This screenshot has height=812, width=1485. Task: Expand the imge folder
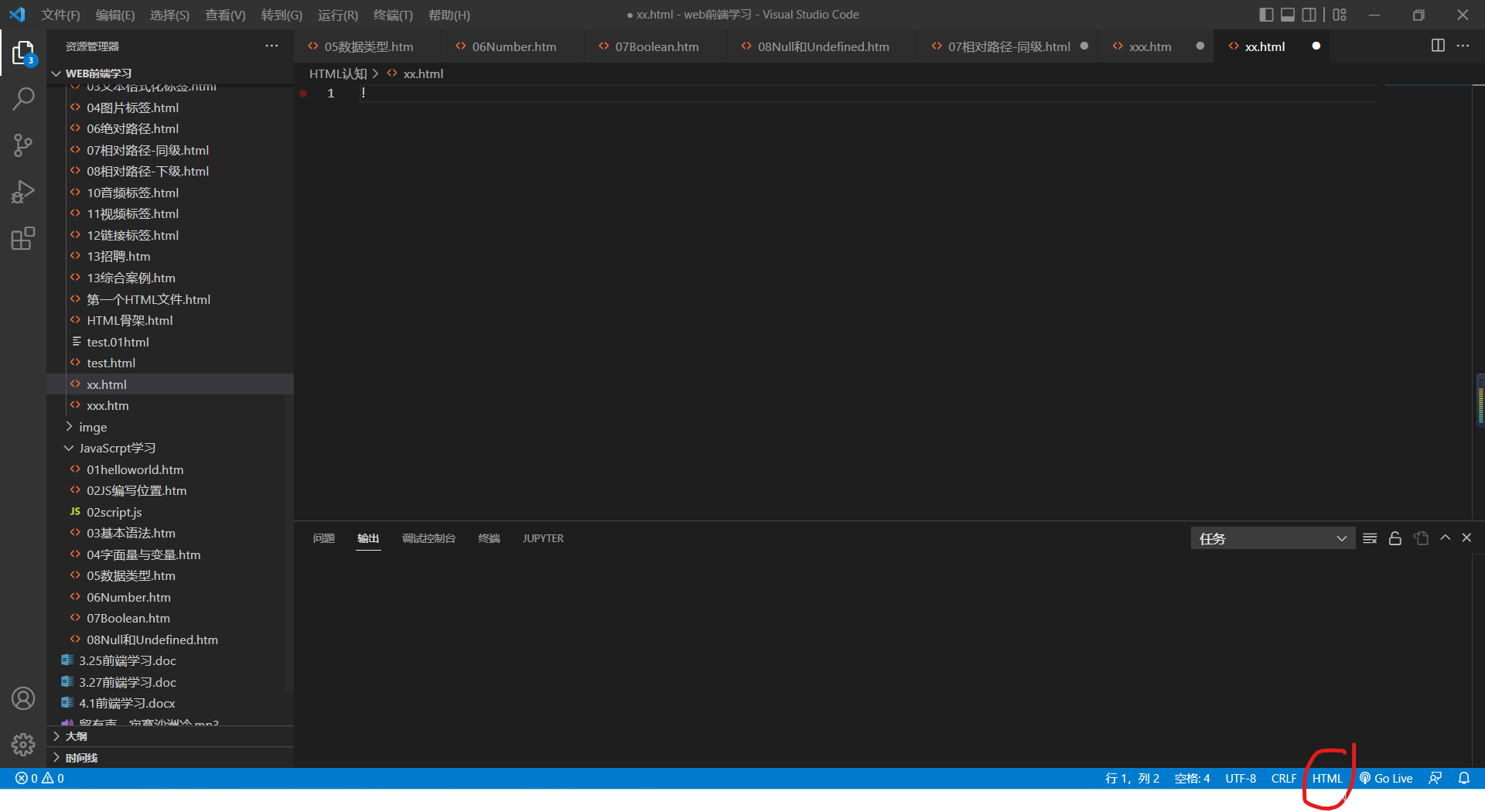click(170, 427)
